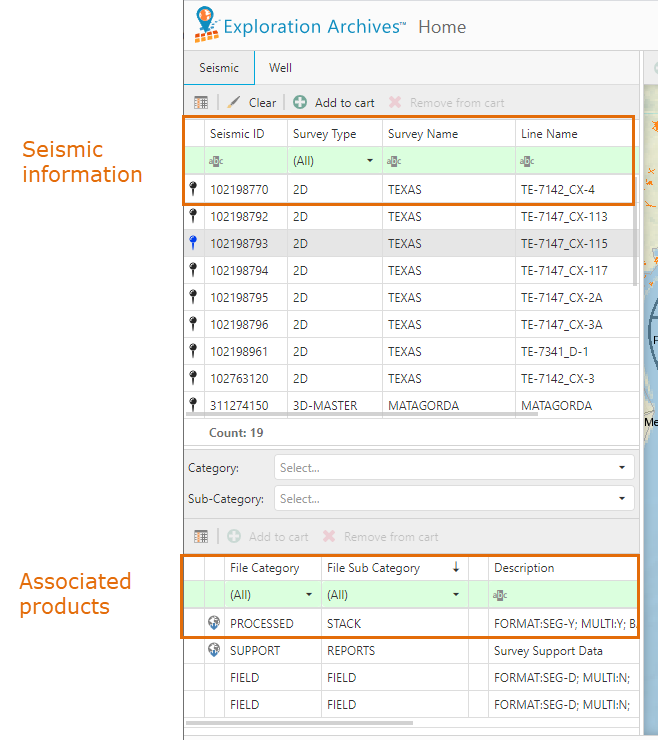Click the green Add to cart plus icon
Screen dimensions: 658x740
click(300, 102)
